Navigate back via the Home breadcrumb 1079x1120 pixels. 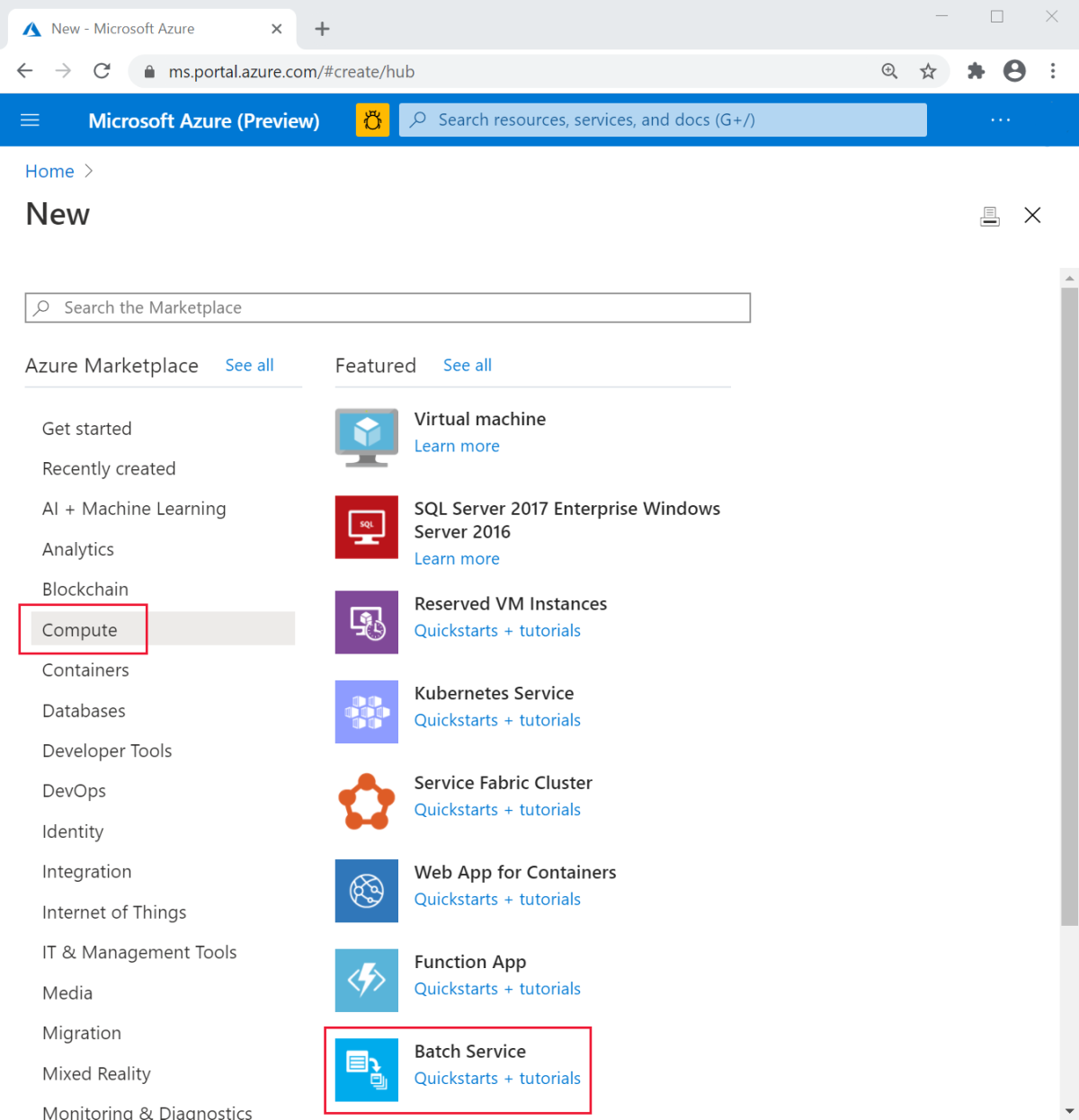tap(49, 171)
